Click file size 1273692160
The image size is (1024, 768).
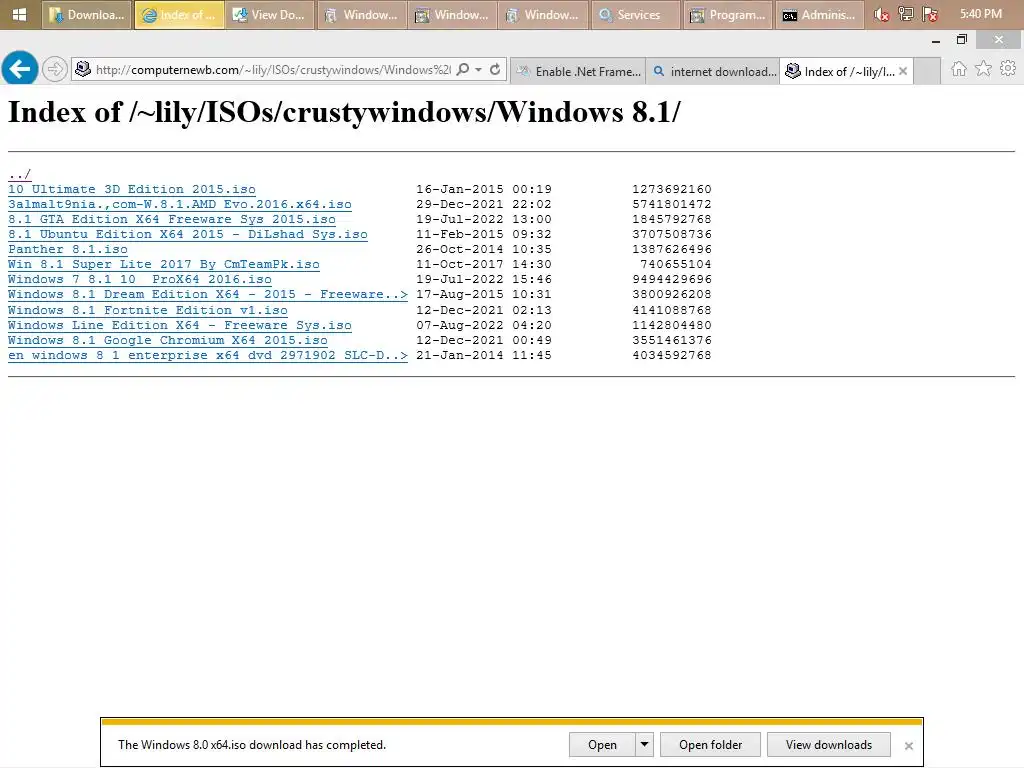pos(671,189)
